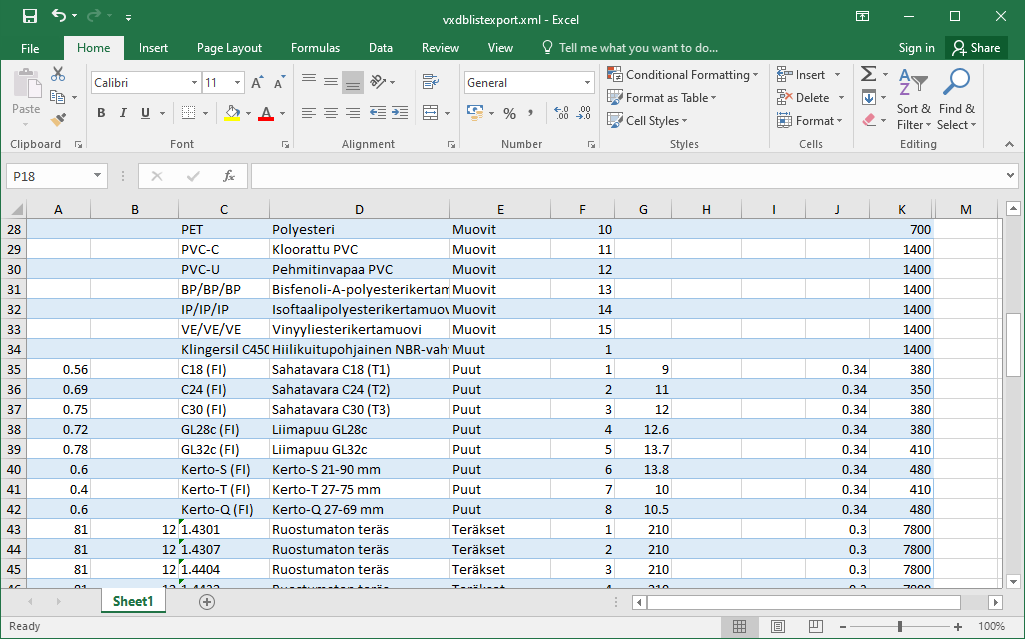The image size is (1025, 639).
Task: Click the Share button
Action: point(975,48)
